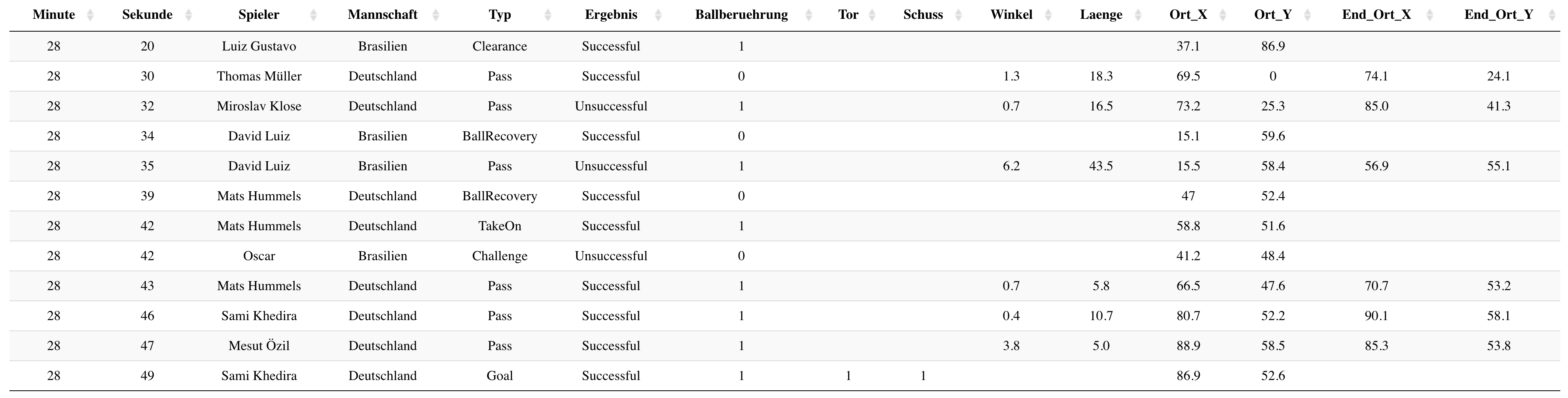The image size is (1568, 398).
Task: Click the sort arrows icon beside End_Ort_X
Action: point(1430,15)
